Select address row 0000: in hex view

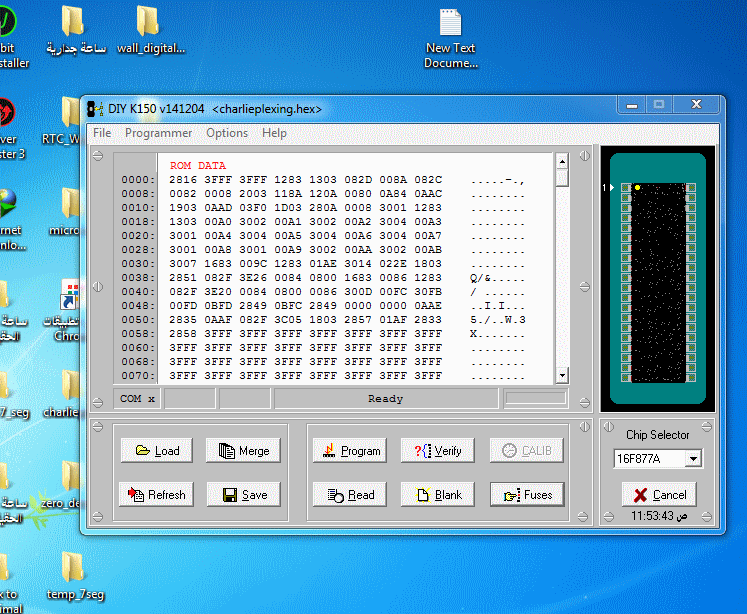click(138, 180)
